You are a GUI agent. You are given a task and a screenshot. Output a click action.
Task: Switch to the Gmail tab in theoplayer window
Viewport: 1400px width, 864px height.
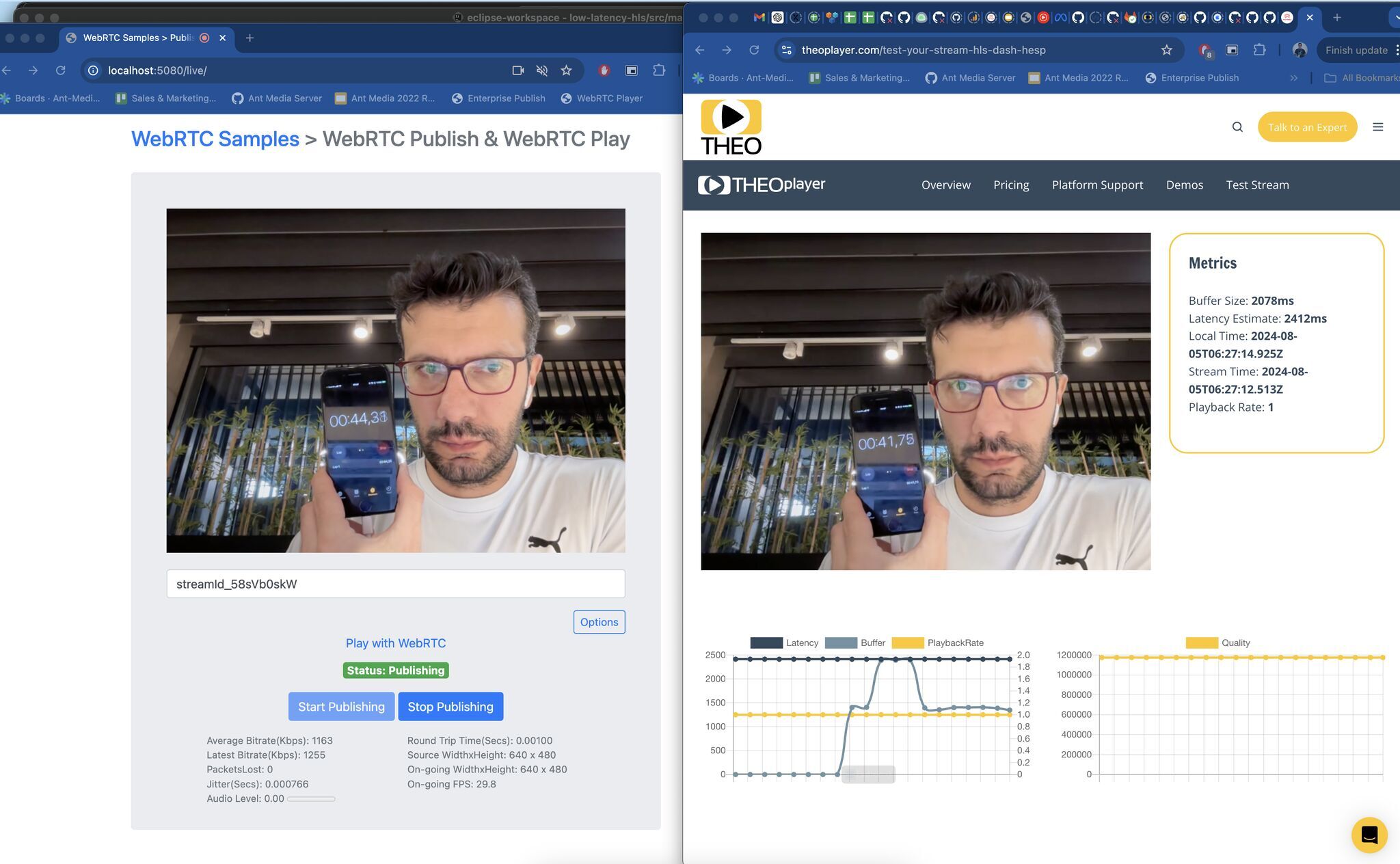(759, 17)
